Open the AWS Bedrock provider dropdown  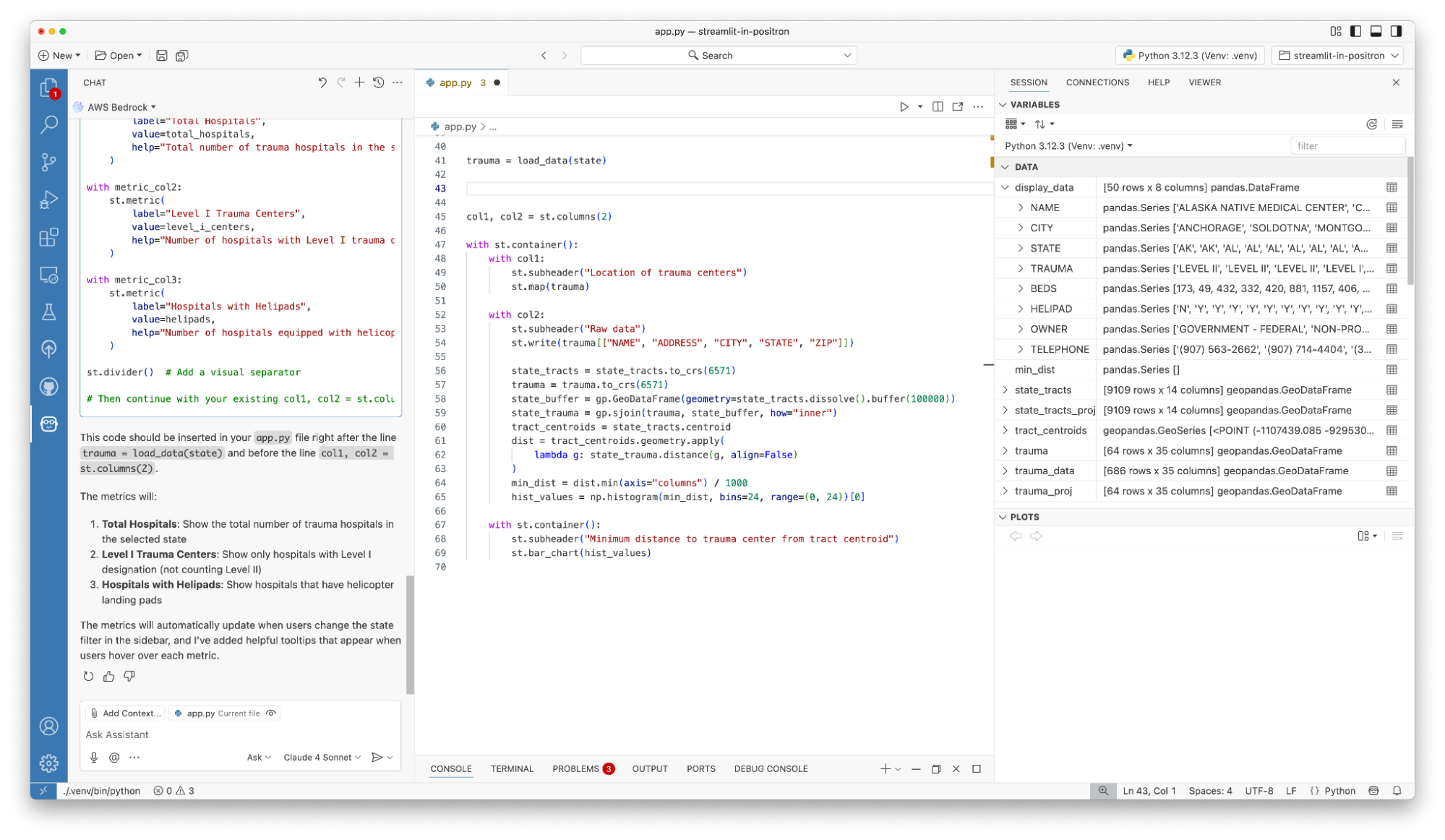coord(121,107)
